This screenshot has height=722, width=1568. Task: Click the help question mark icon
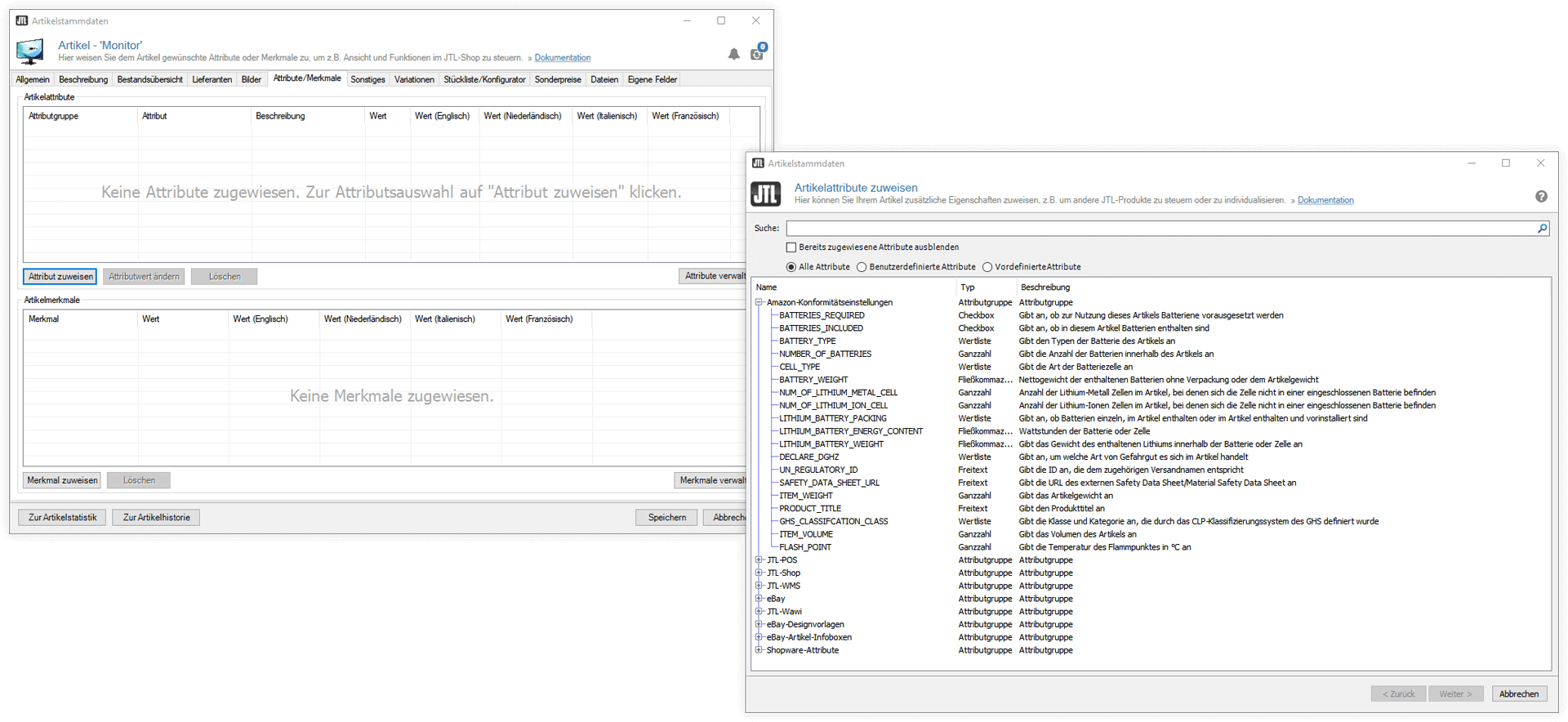(1540, 197)
